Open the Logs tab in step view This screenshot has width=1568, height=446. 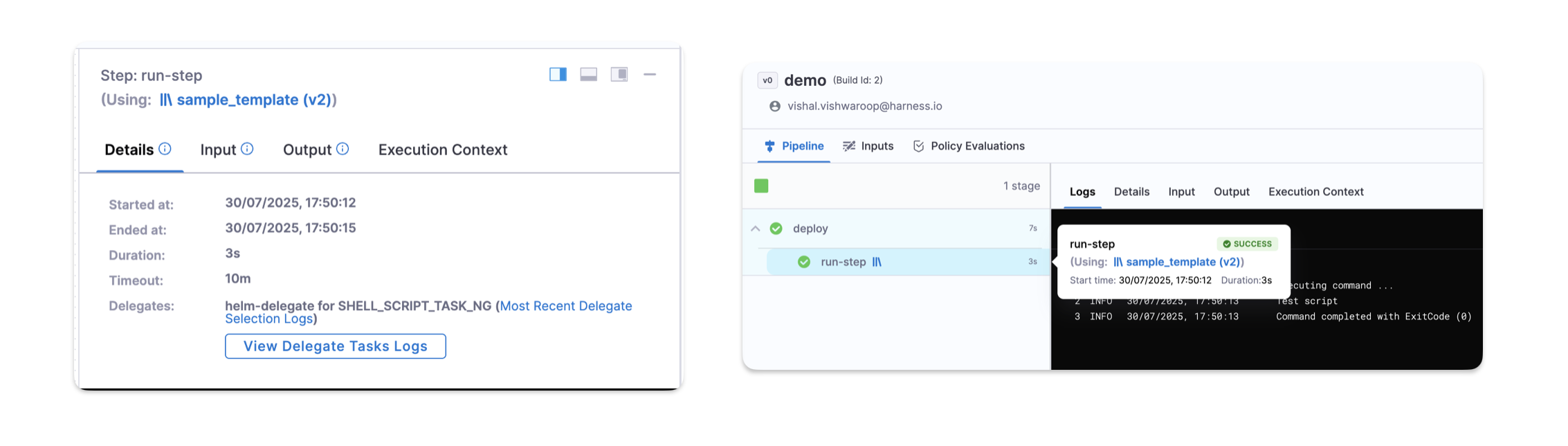[1082, 192]
